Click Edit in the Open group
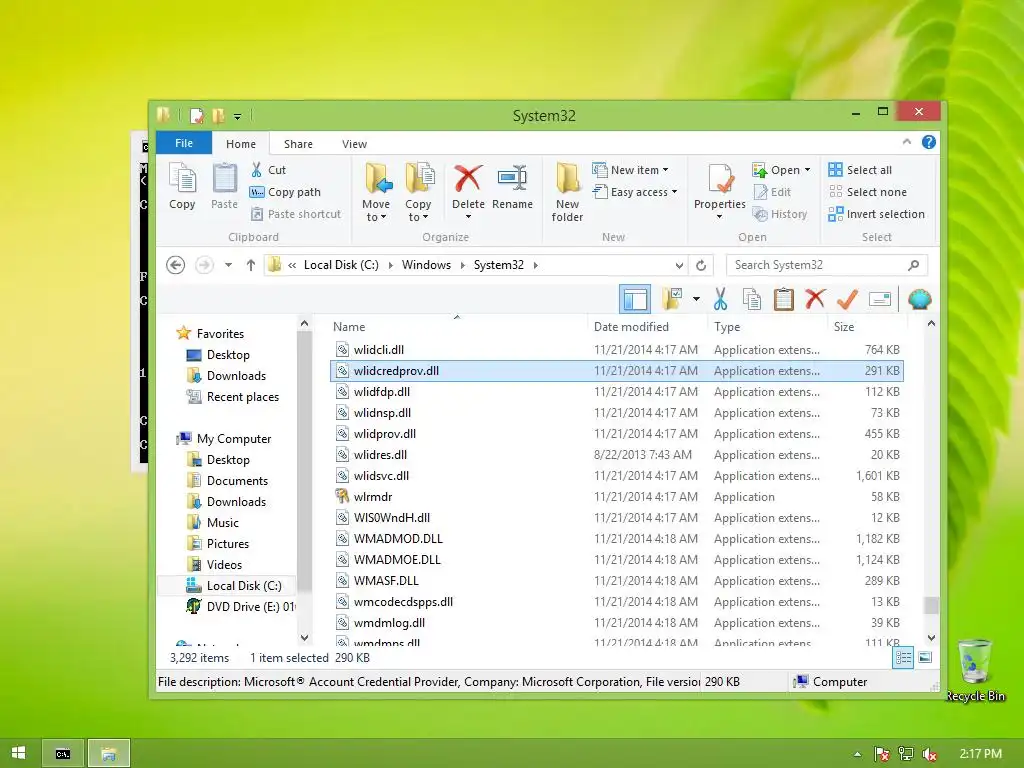1024x768 pixels. tap(772, 192)
